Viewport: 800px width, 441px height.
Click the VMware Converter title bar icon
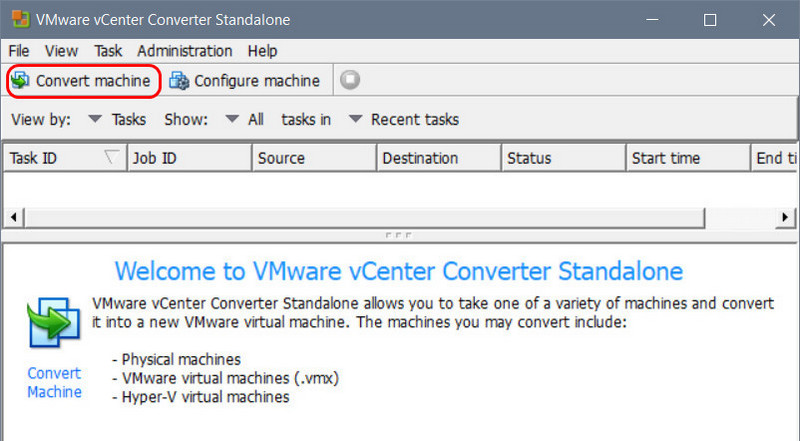coord(21,19)
